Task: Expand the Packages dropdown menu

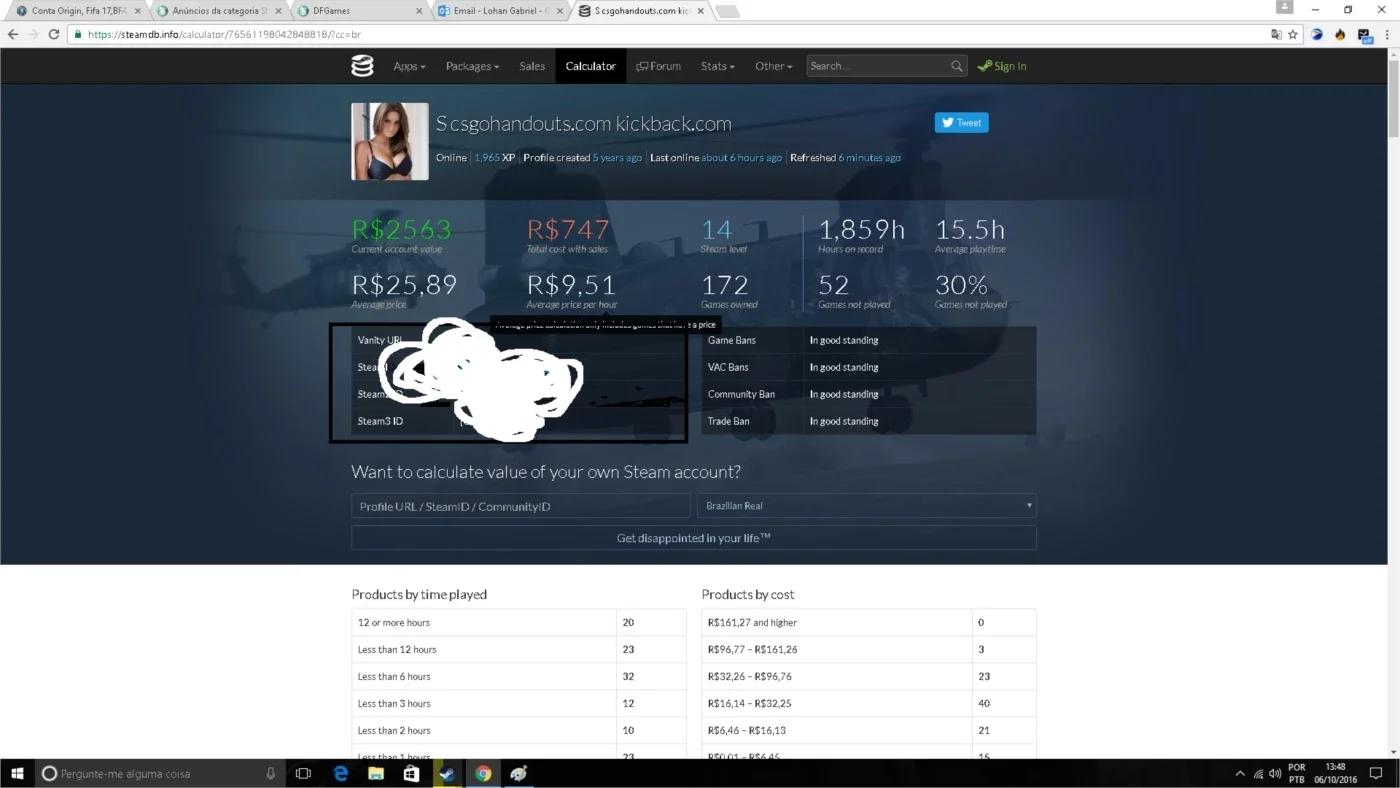Action: coord(472,66)
